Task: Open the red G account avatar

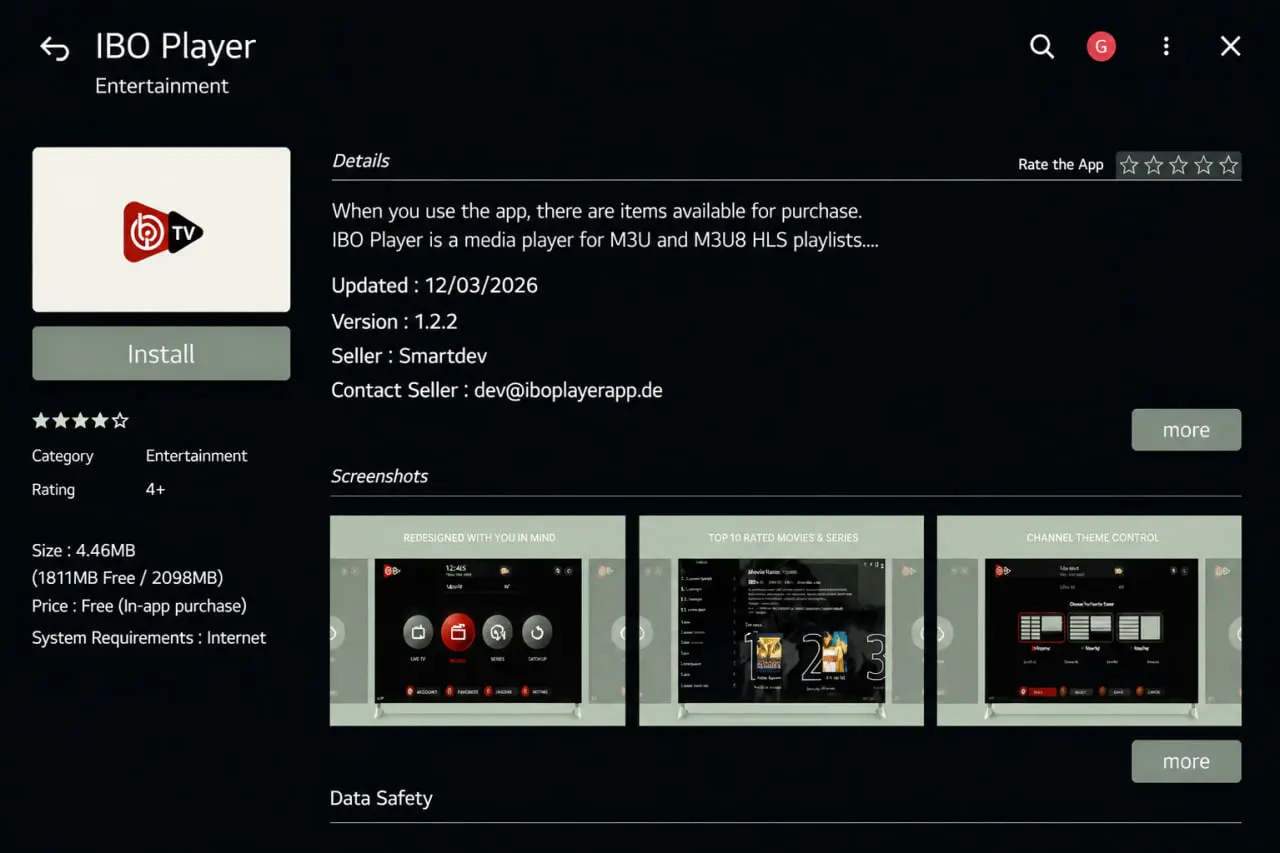Action: point(1101,46)
